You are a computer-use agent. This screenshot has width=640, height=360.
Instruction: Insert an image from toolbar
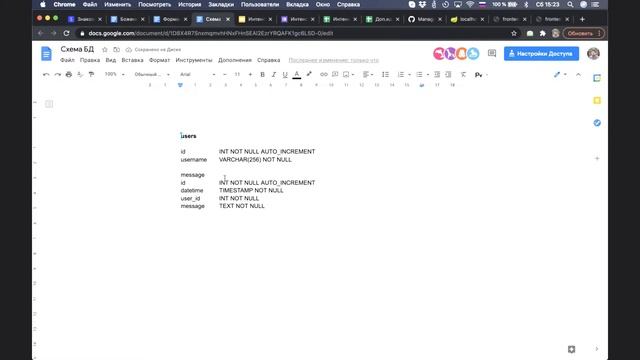pyautogui.click(x=348, y=74)
